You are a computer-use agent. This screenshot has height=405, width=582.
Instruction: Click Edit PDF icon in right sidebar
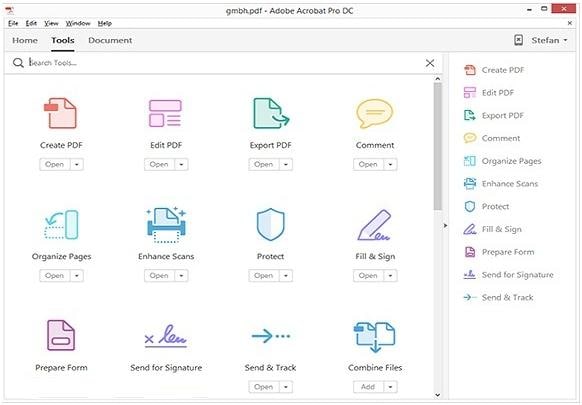tap(470, 92)
